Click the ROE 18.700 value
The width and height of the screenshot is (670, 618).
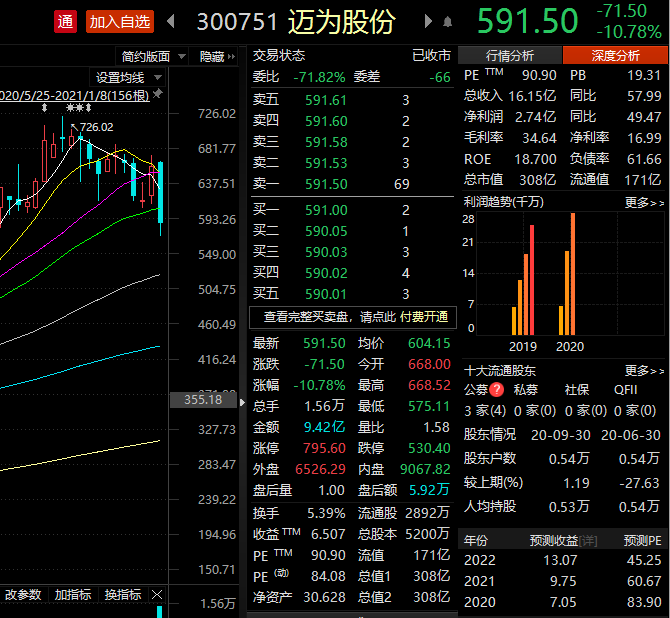click(535, 159)
